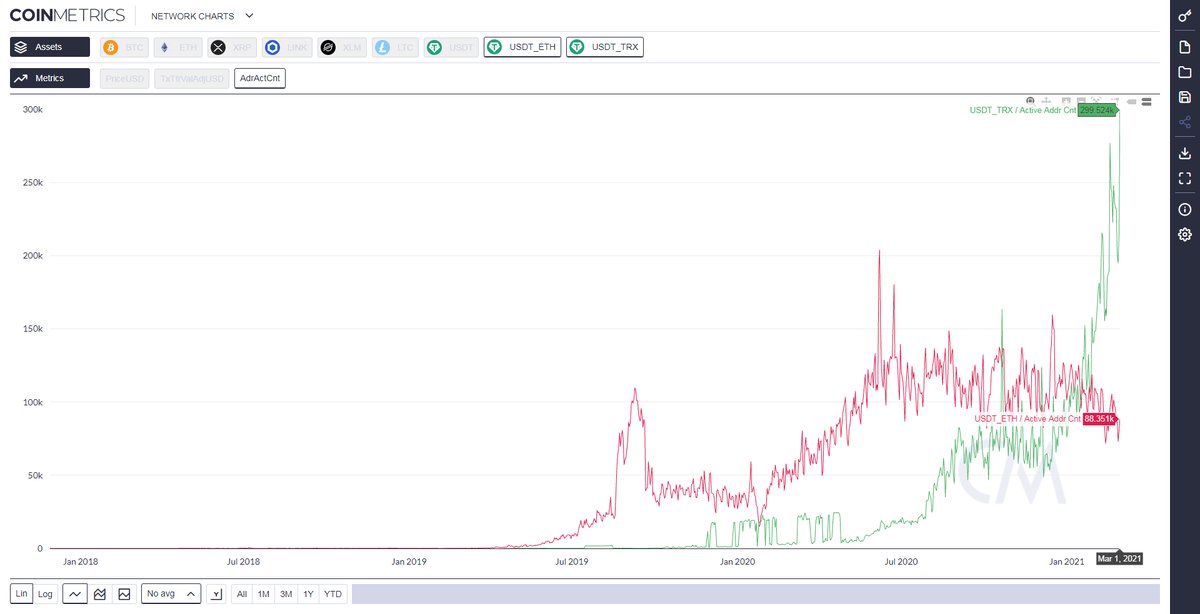1200x614 pixels.
Task: Click the Jul 2019 axis label
Action: (572, 562)
